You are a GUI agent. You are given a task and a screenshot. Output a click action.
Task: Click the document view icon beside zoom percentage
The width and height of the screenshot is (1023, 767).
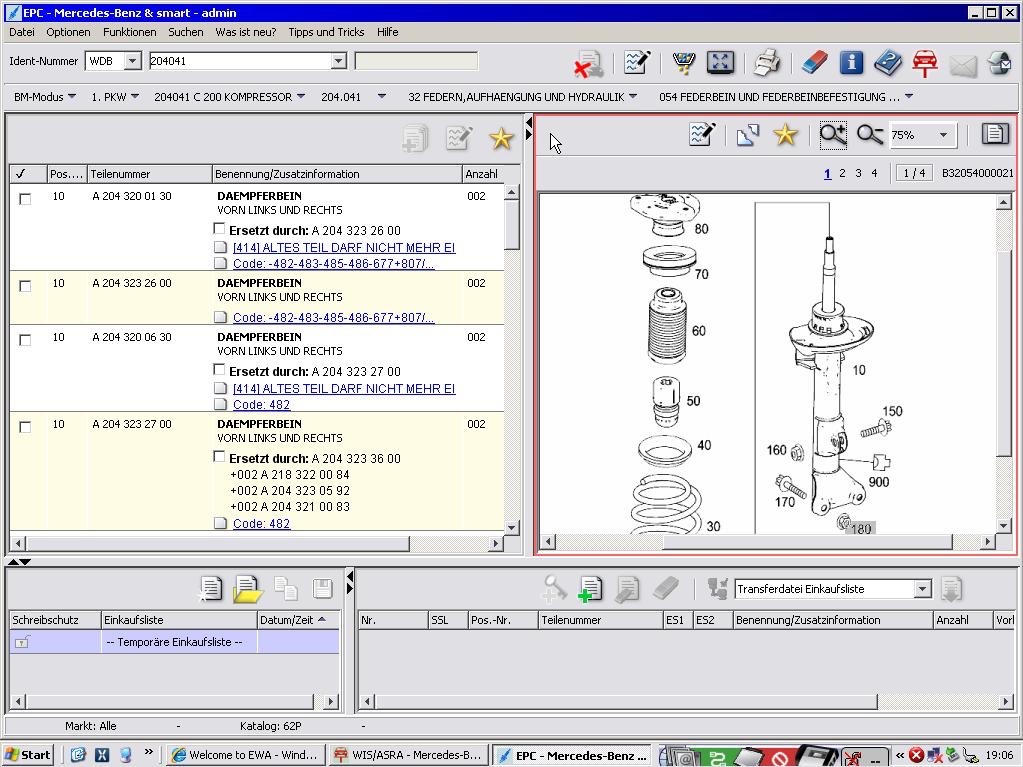point(994,134)
